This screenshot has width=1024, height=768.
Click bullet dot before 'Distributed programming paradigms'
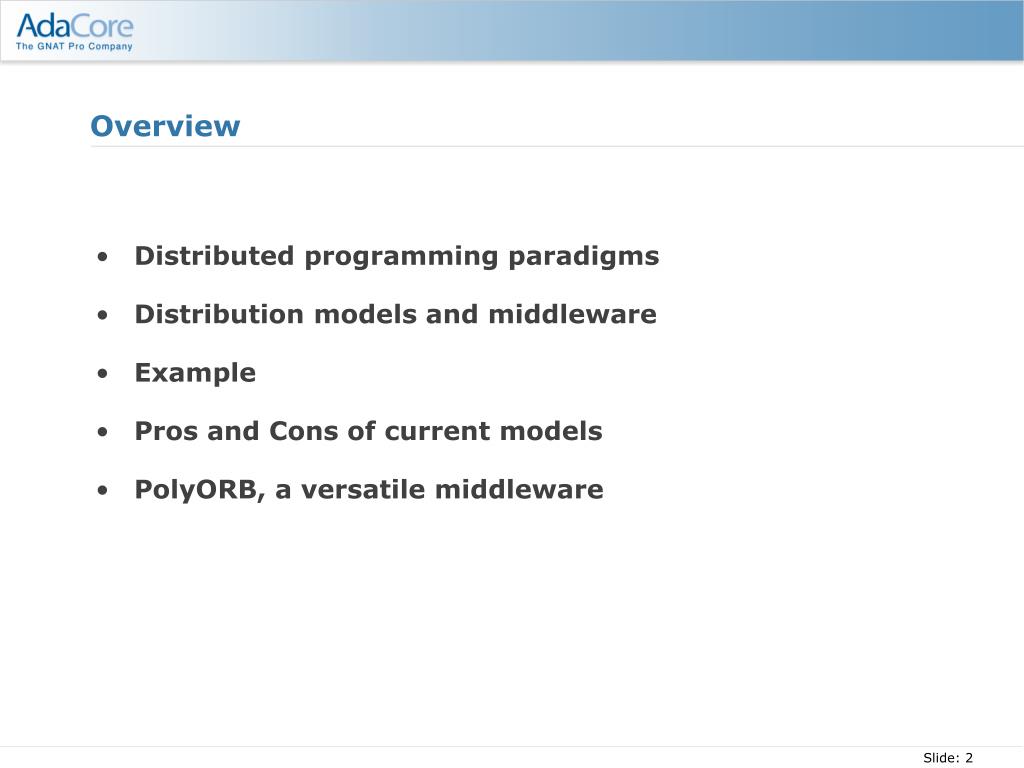coord(103,257)
